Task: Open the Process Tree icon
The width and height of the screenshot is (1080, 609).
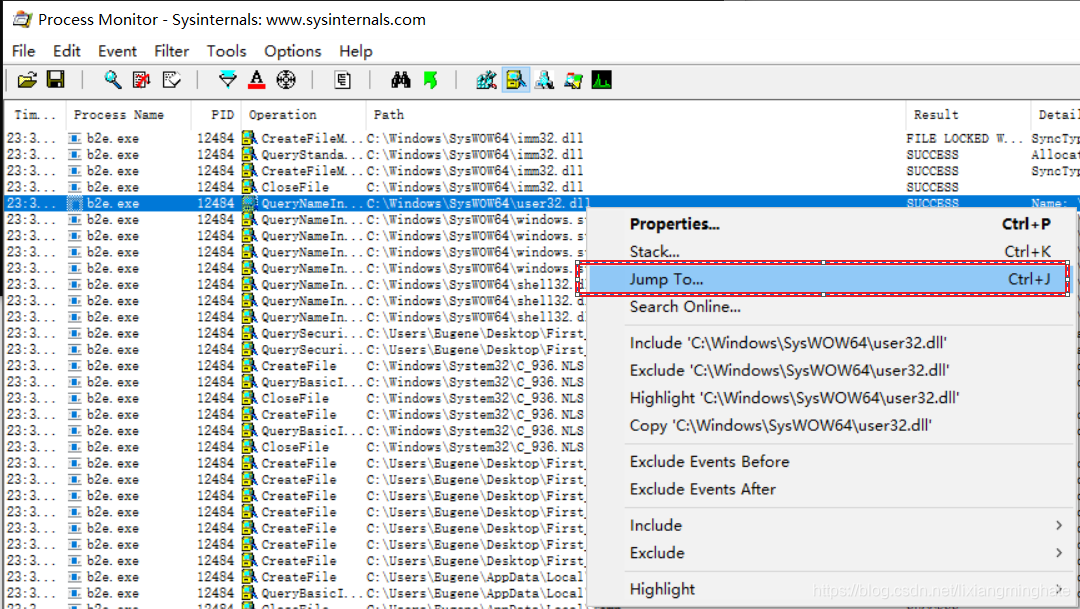Action: [x=342, y=80]
